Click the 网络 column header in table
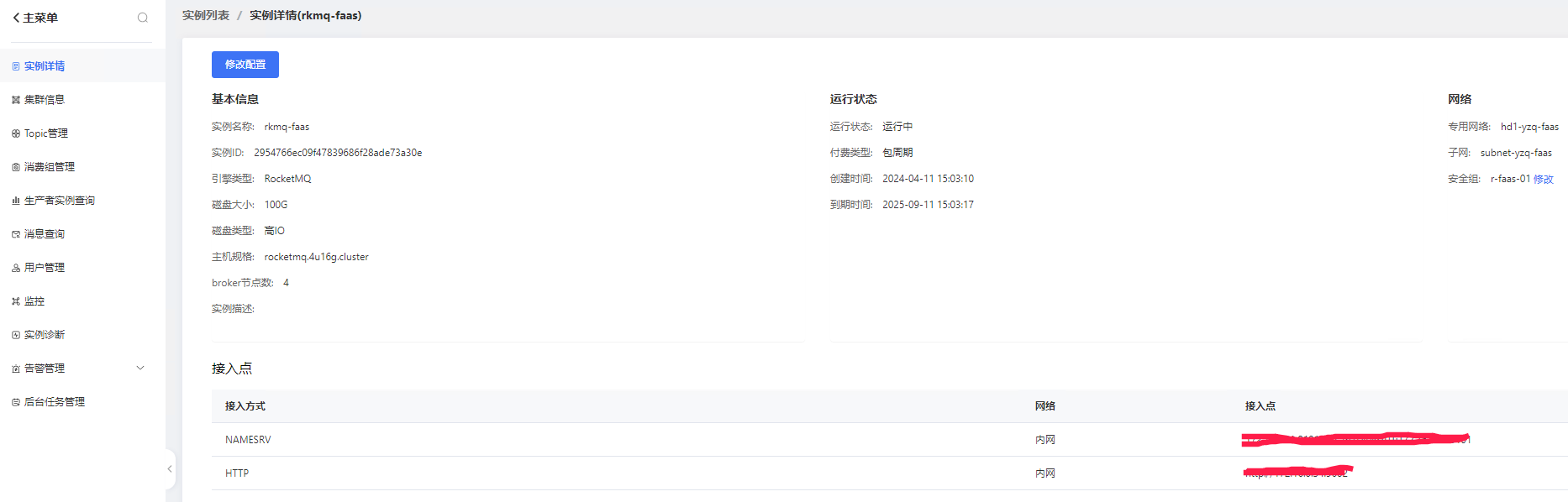 [x=1045, y=406]
